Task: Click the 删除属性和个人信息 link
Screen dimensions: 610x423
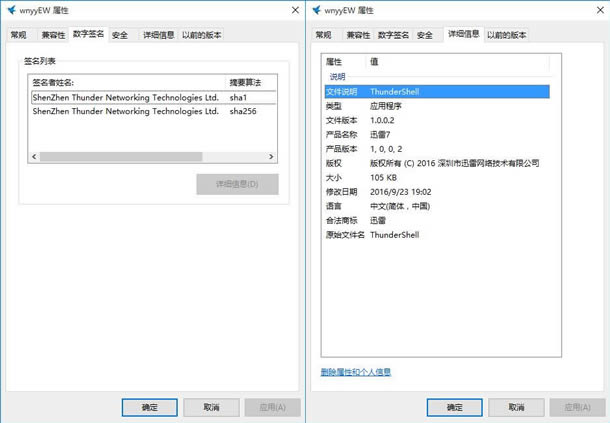Action: click(356, 372)
